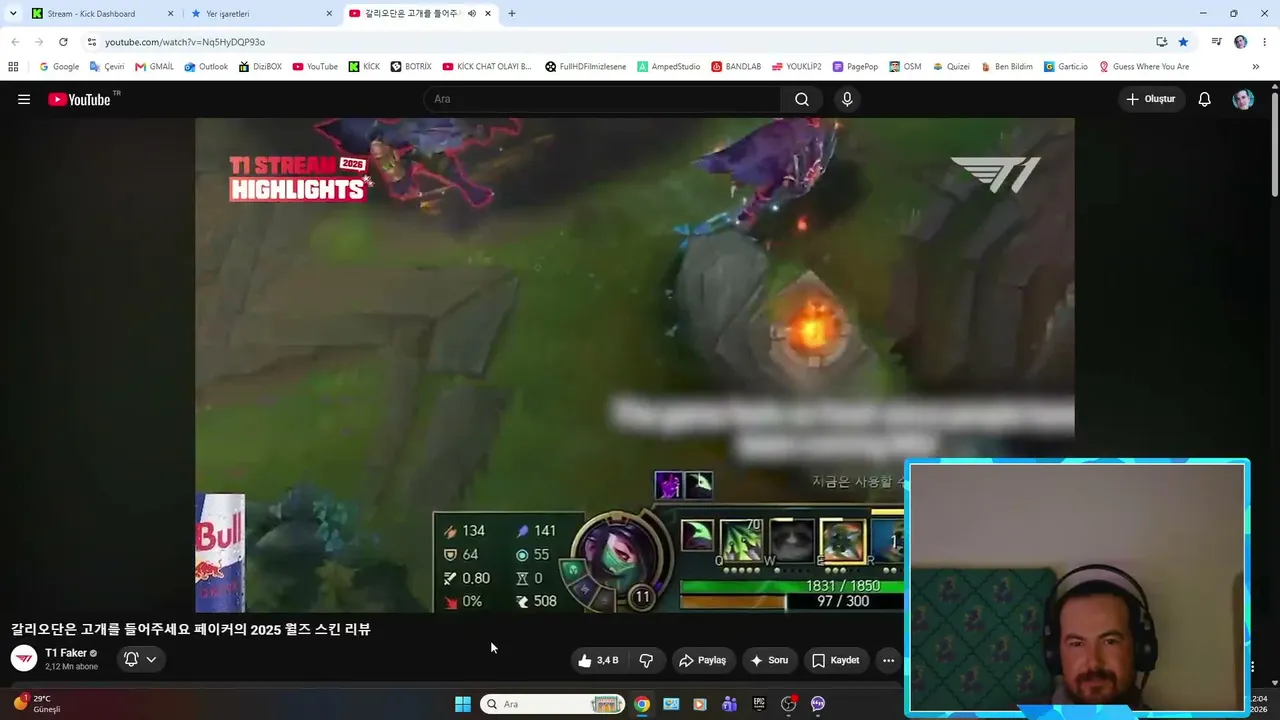This screenshot has height=720, width=1280.
Task: Open Epic Games Launcher from taskbar
Action: (759, 704)
